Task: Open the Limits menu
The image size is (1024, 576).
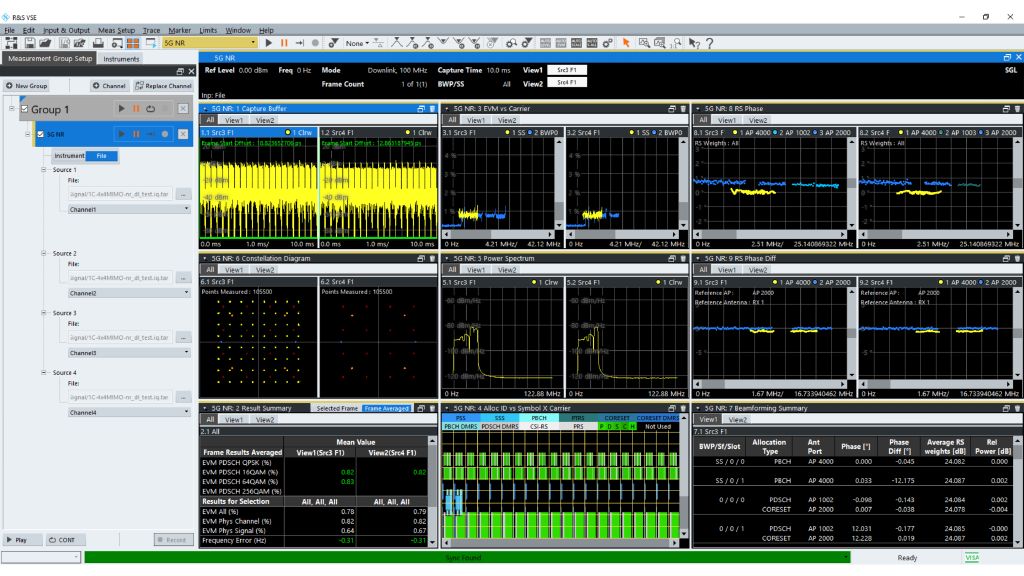Action: pos(208,30)
